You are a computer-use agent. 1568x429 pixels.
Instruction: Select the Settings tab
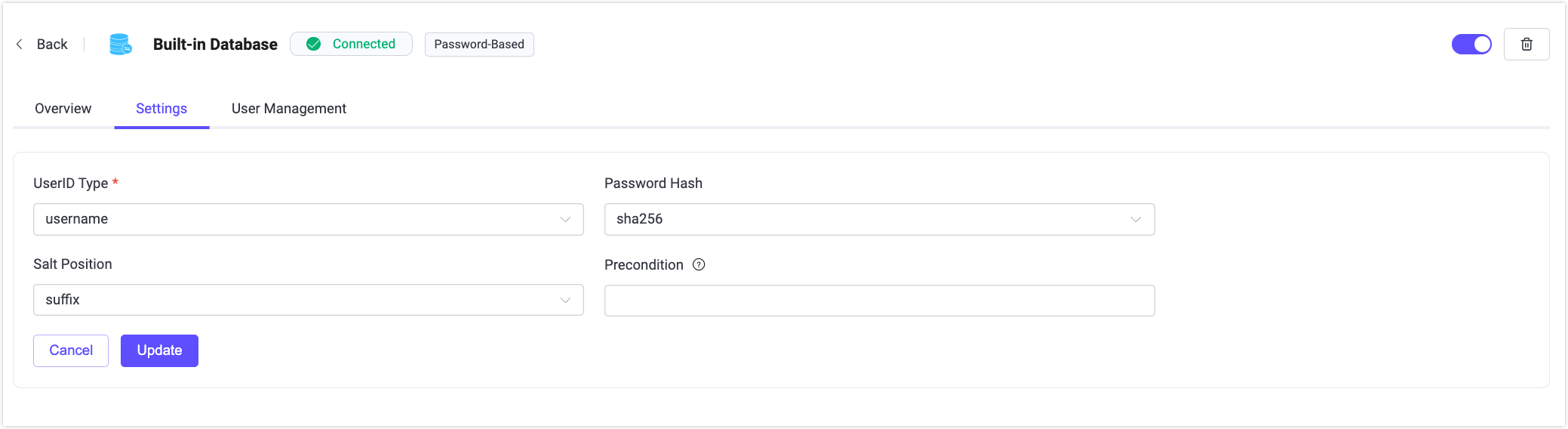point(161,109)
